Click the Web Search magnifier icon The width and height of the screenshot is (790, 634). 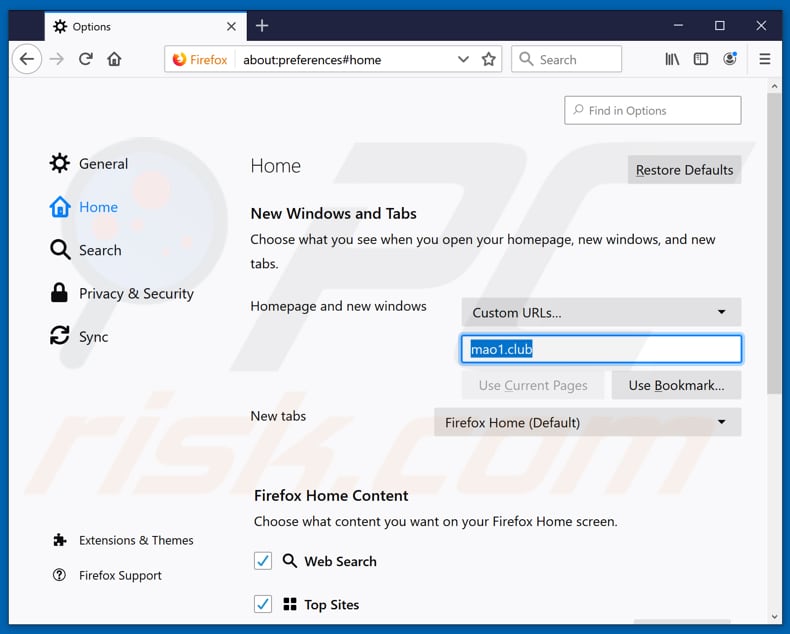pyautogui.click(x=289, y=560)
